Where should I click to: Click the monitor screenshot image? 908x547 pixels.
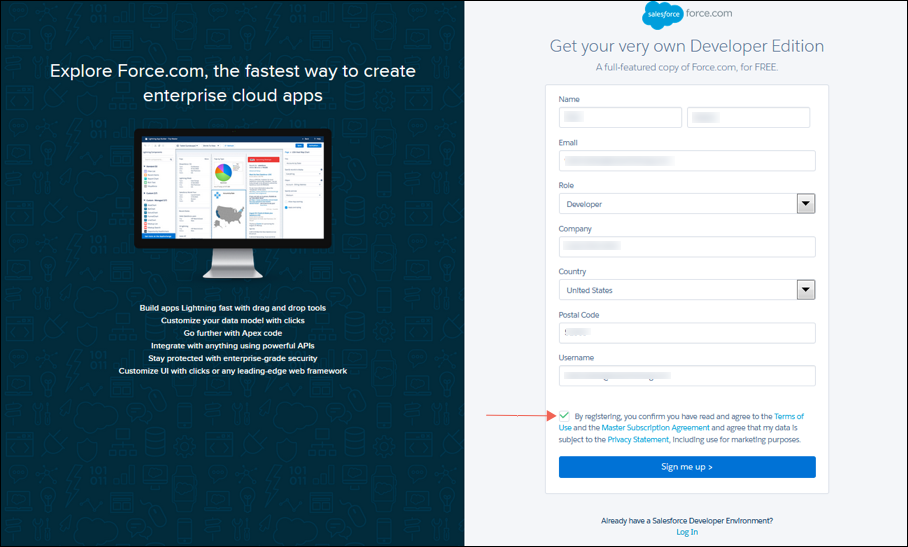pos(233,203)
